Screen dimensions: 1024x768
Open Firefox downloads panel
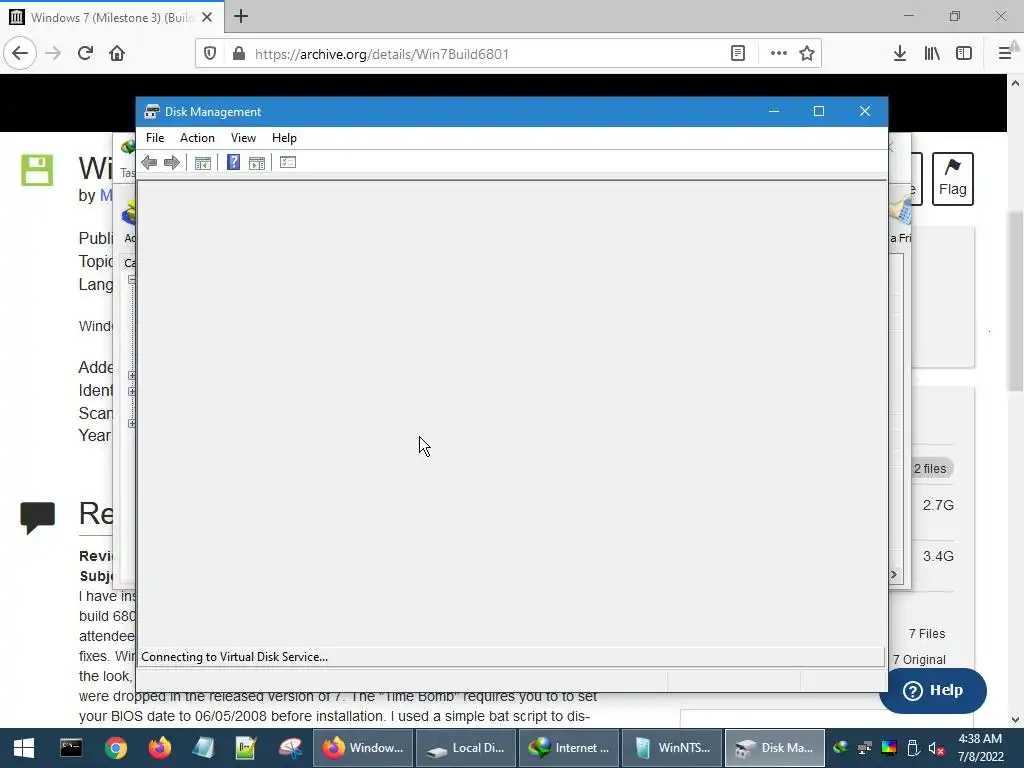click(900, 54)
